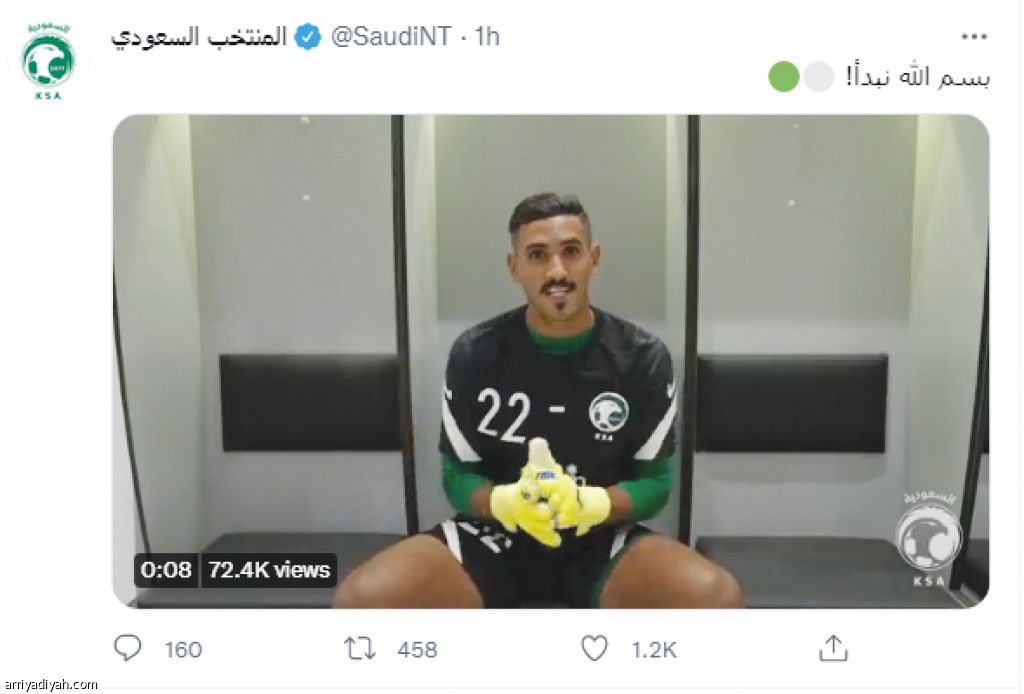Open the share upload icon
Screen dimensions: 1024x694
click(833, 648)
